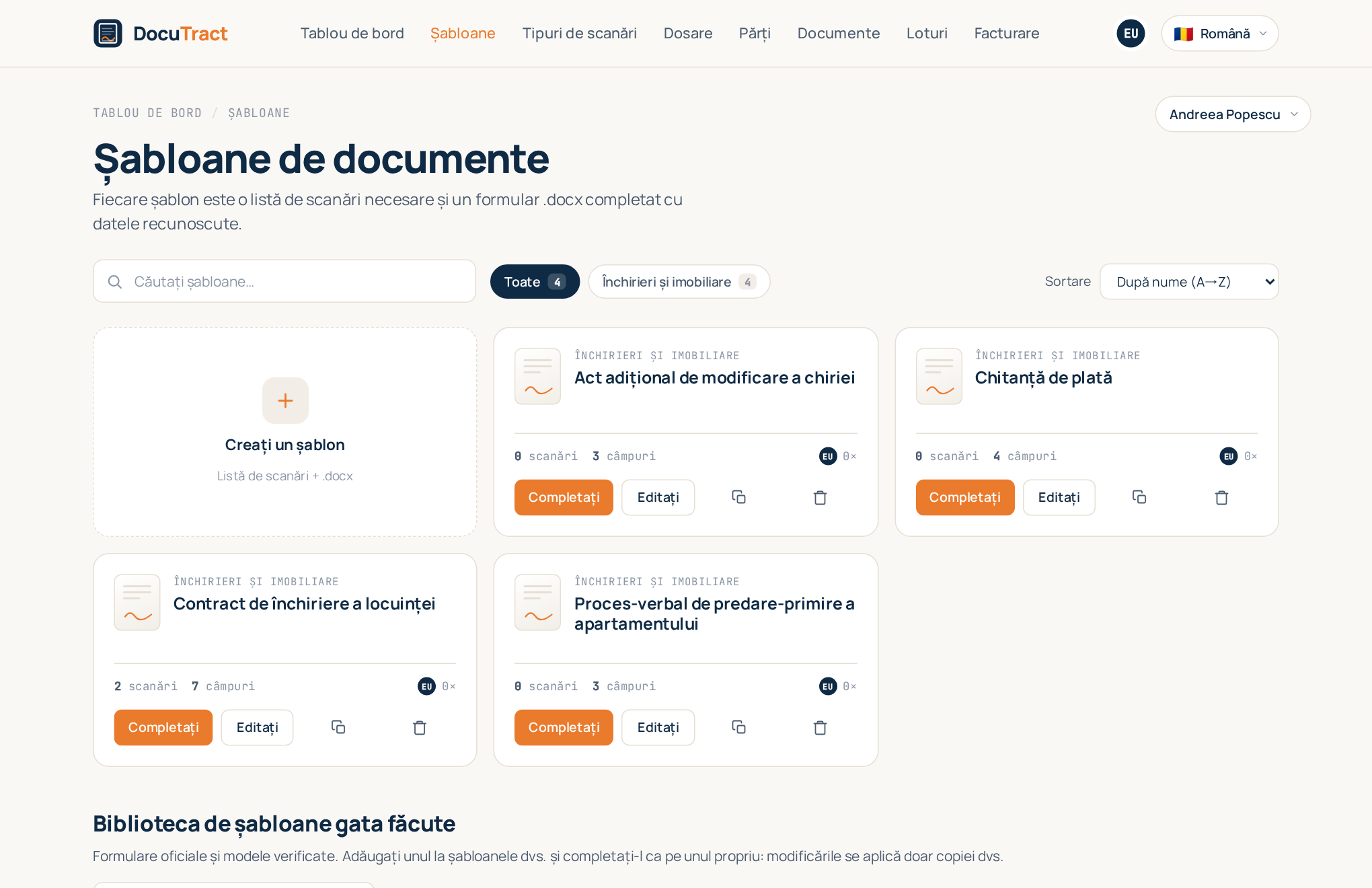Click the Căutați șabloane search field
The image size is (1372, 888).
284,281
